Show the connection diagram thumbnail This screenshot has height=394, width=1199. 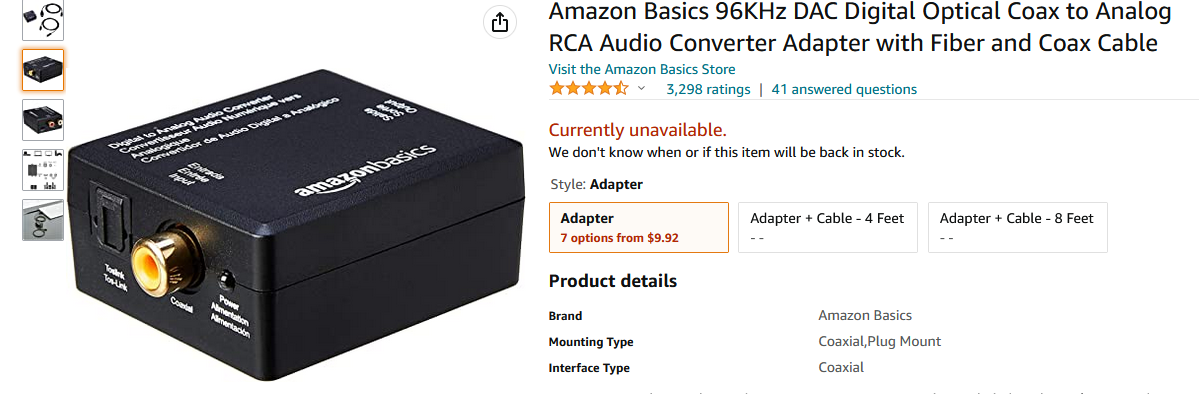coord(43,170)
